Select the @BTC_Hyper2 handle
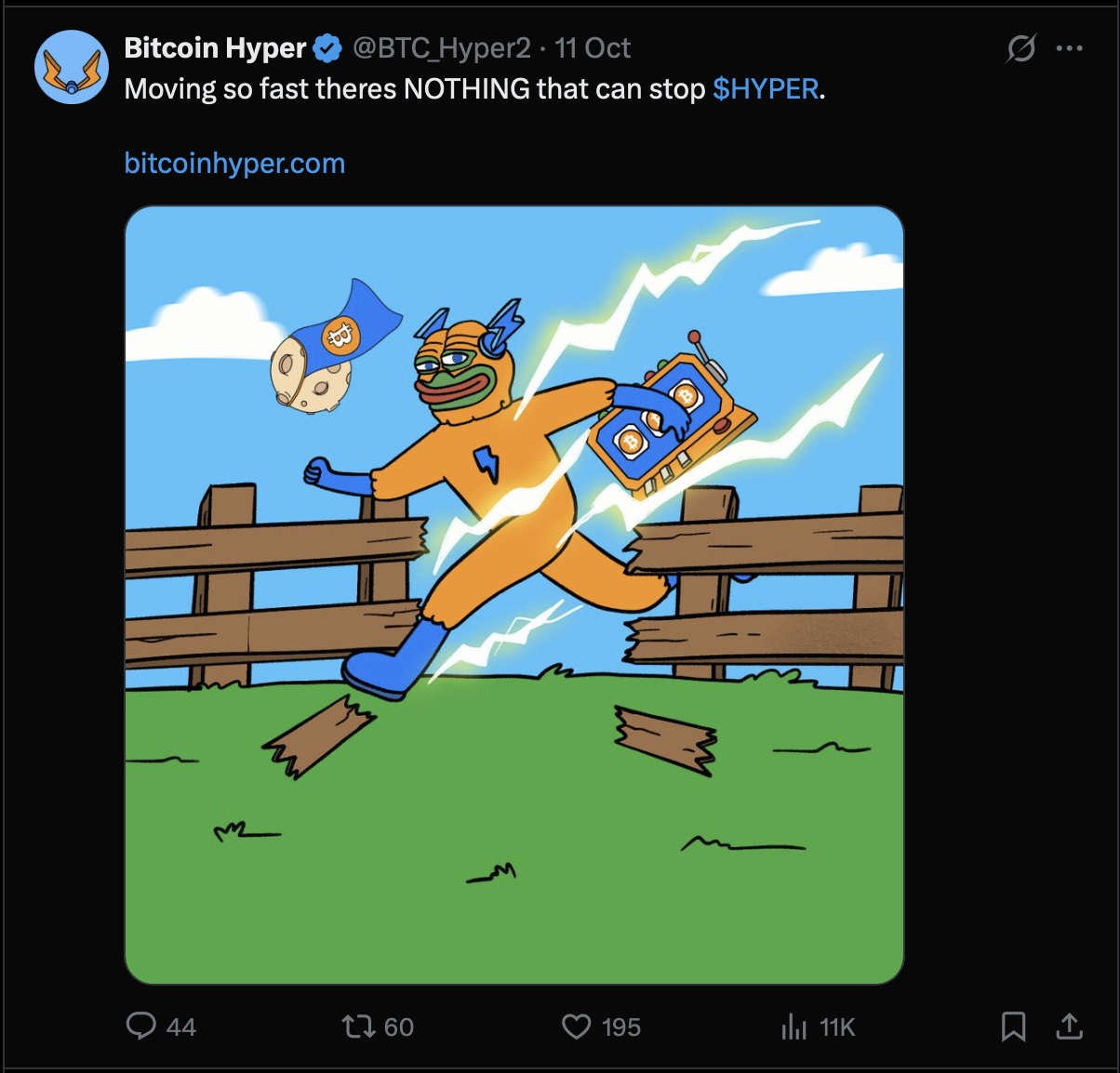Image resolution: width=1120 pixels, height=1073 pixels. tap(445, 48)
